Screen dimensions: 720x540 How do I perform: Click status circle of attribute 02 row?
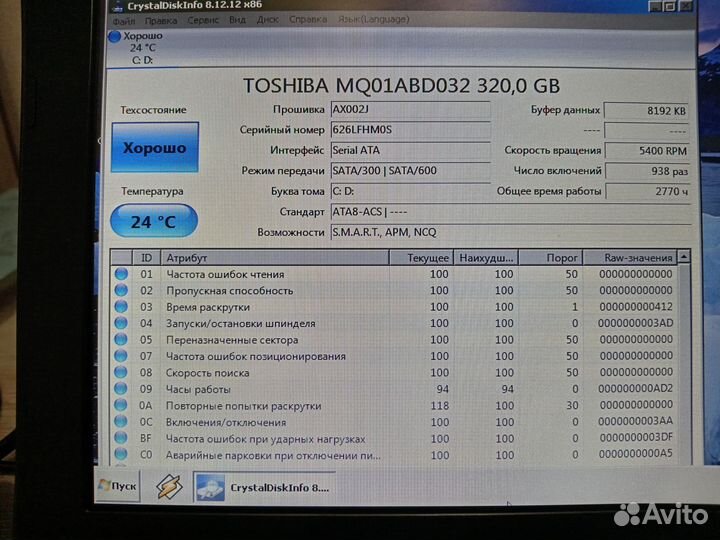point(121,290)
